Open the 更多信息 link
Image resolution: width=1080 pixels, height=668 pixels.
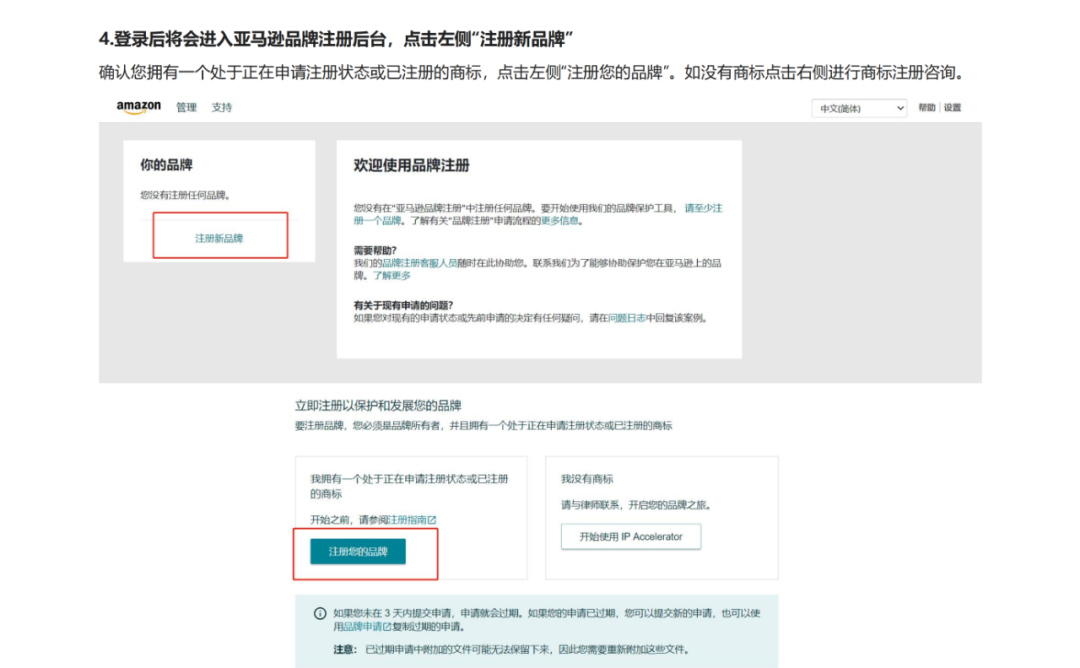click(560, 221)
